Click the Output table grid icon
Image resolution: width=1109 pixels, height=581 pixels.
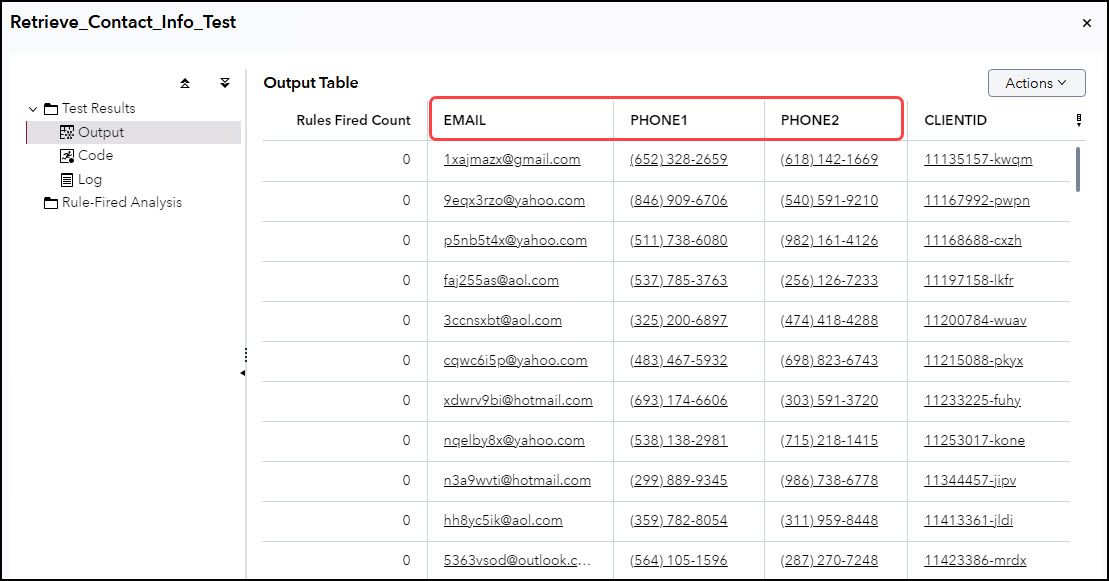click(x=68, y=131)
